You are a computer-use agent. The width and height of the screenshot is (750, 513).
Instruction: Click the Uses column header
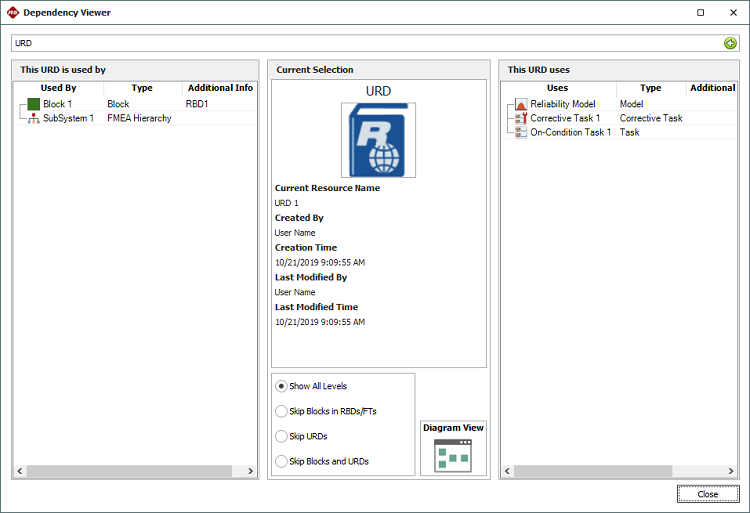click(557, 88)
